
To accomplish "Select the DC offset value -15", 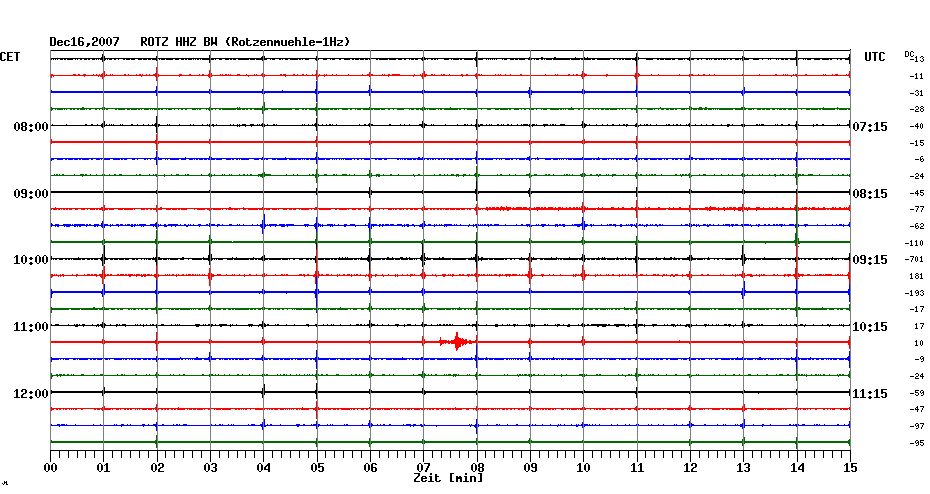I will [x=916, y=143].
